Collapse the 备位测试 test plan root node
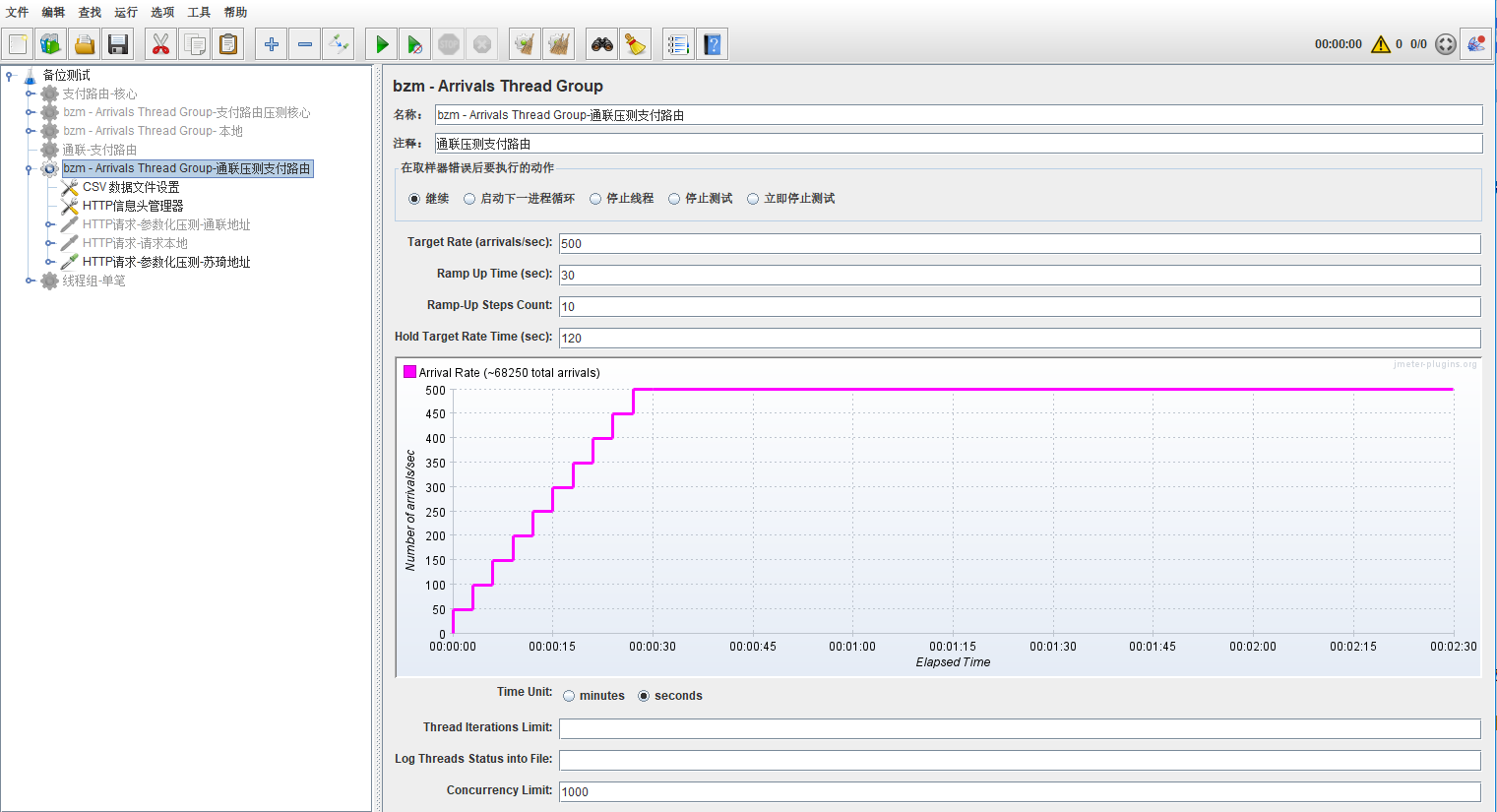The image size is (1497, 812). (x=10, y=75)
